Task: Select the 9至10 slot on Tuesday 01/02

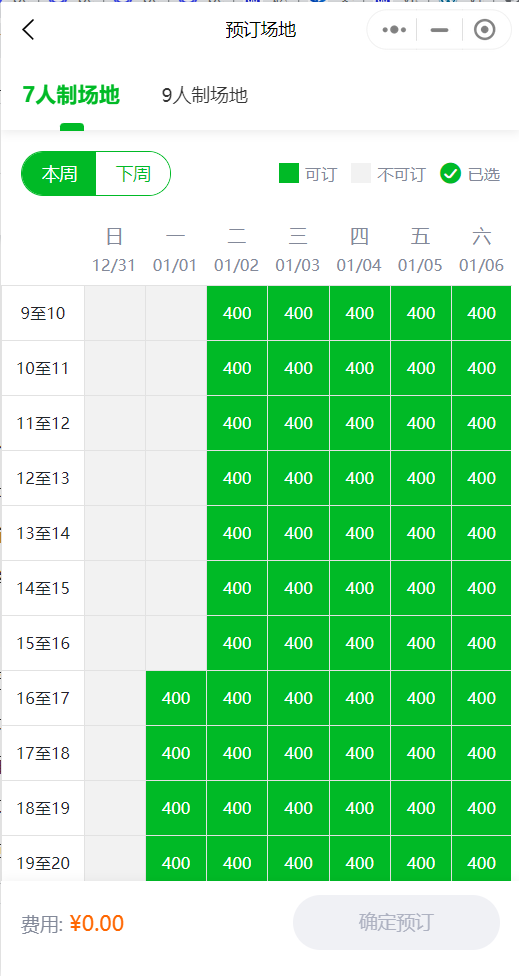Action: [237, 313]
